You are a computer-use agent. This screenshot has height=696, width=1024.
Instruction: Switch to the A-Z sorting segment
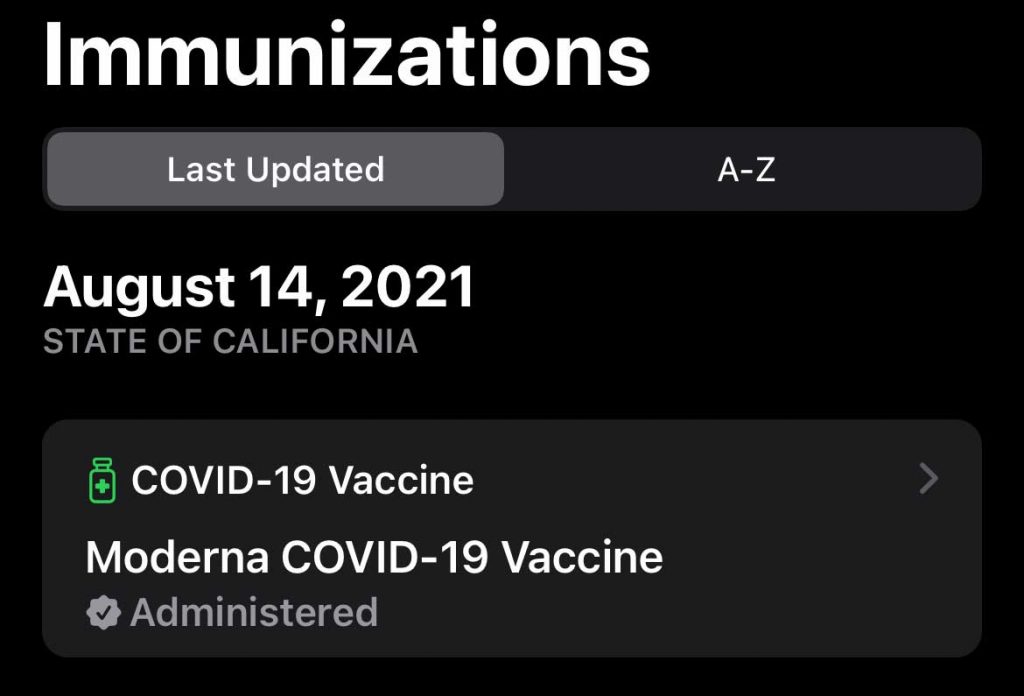[746, 169]
